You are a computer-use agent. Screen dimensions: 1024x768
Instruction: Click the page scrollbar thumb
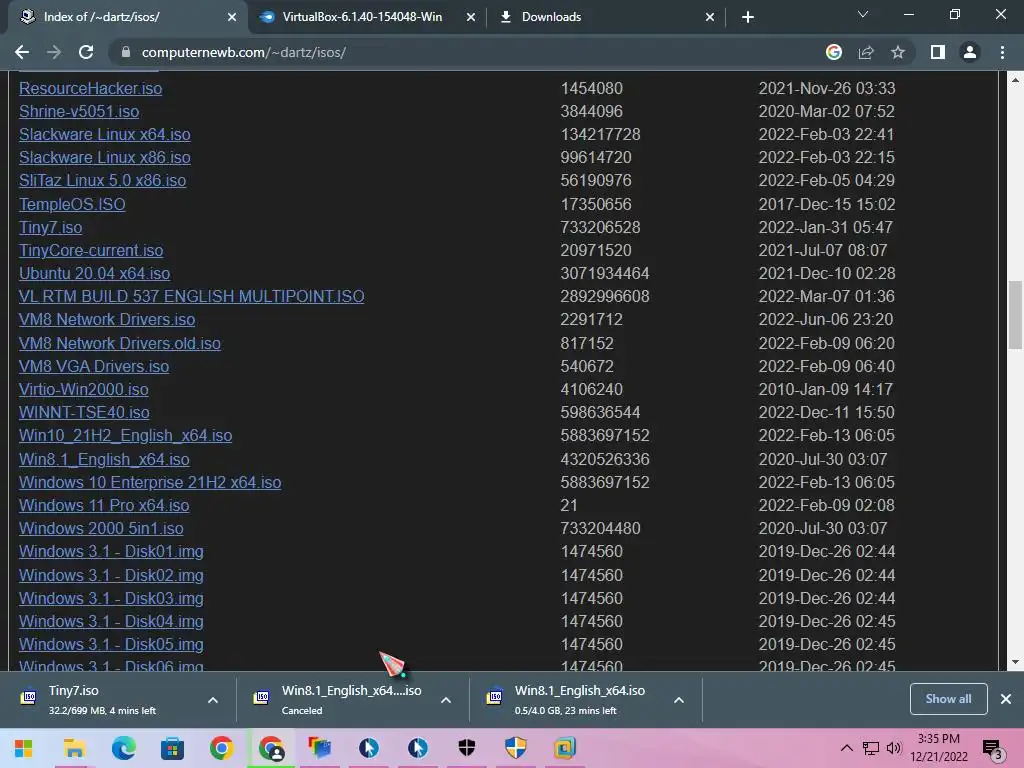(1015, 315)
